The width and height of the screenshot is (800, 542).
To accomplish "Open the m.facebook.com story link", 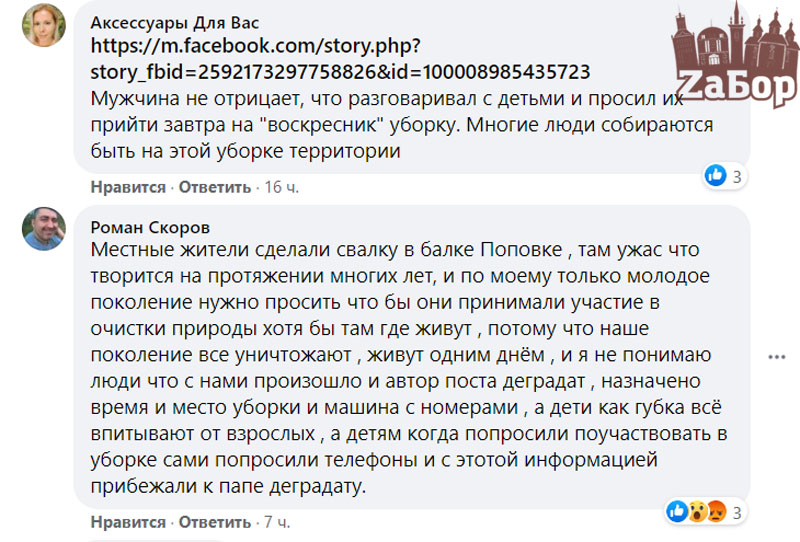I will tap(340, 59).
